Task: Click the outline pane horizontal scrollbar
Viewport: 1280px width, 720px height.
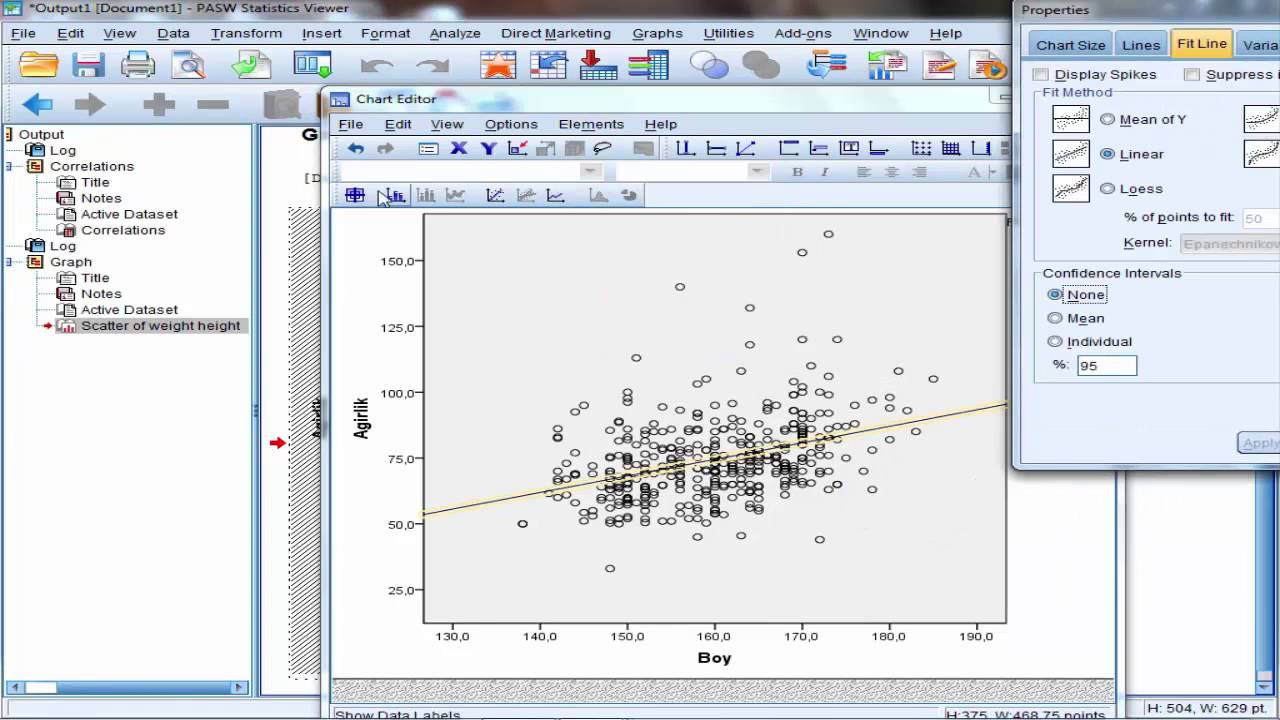Action: pyautogui.click(x=126, y=687)
